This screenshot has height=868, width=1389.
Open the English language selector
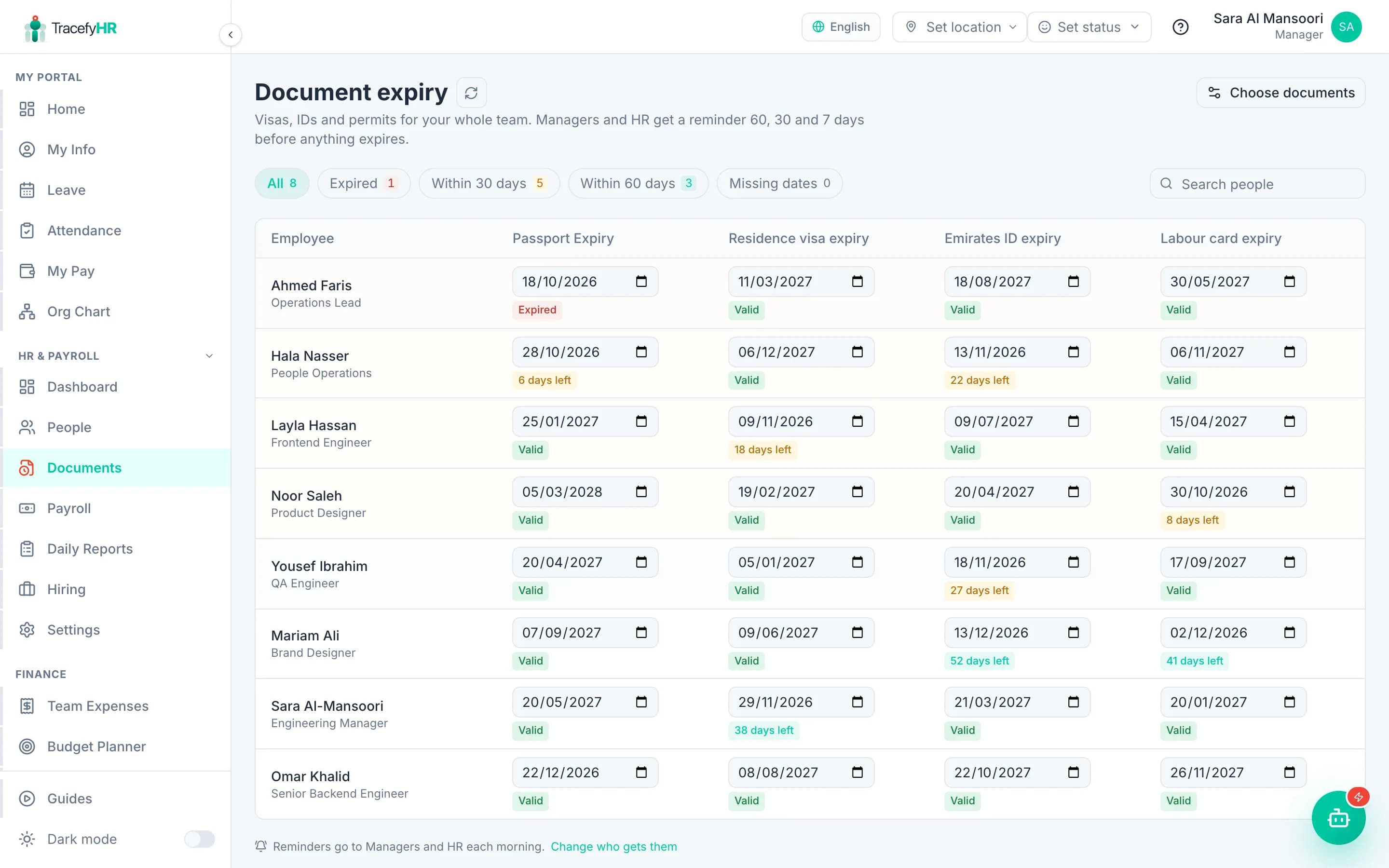pos(841,27)
